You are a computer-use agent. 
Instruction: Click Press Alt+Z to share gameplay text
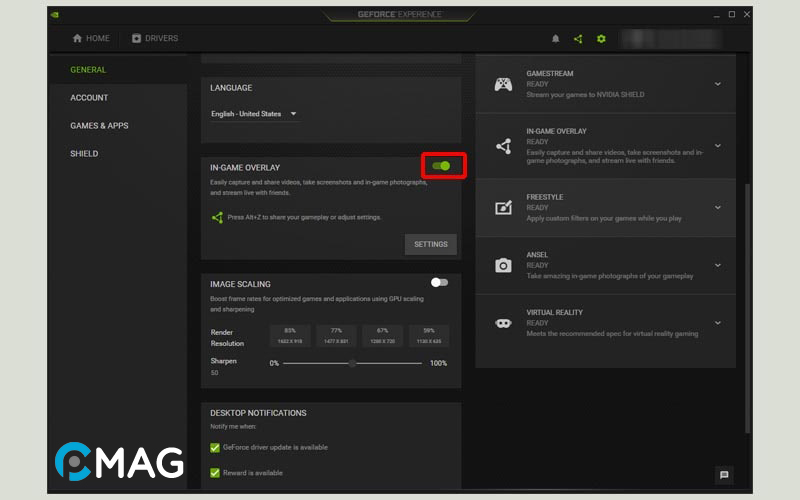(x=304, y=217)
